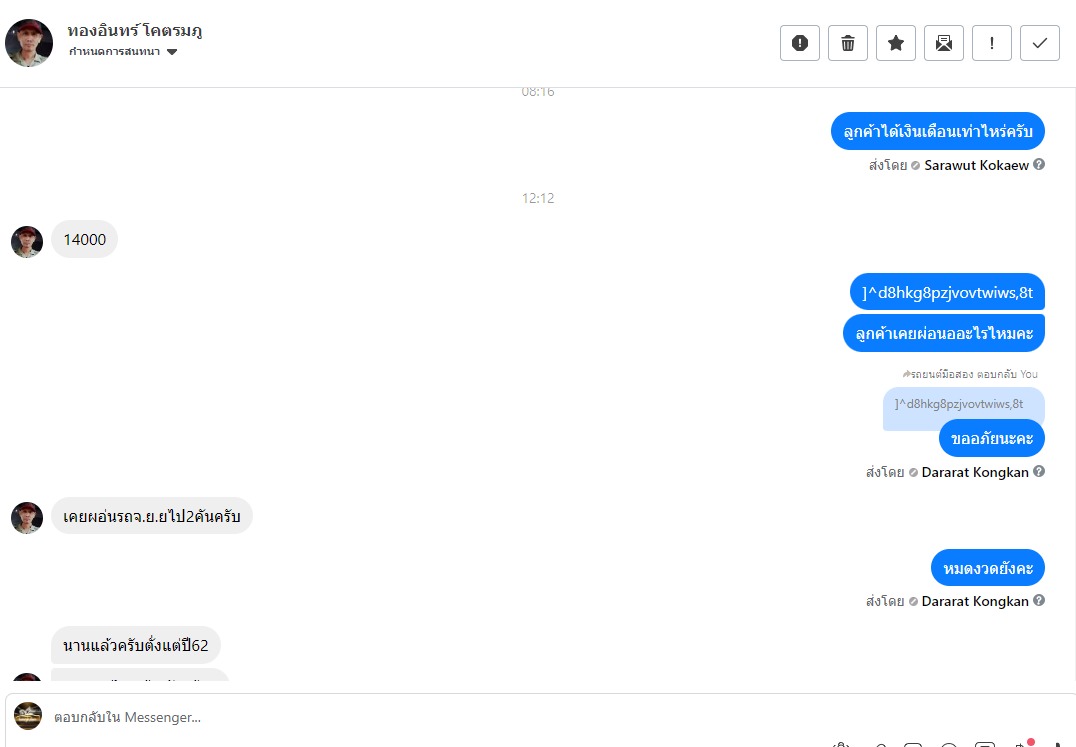This screenshot has width=1076, height=747.
Task: Click help icon next to Sarawut Kokaew
Action: click(x=1039, y=165)
